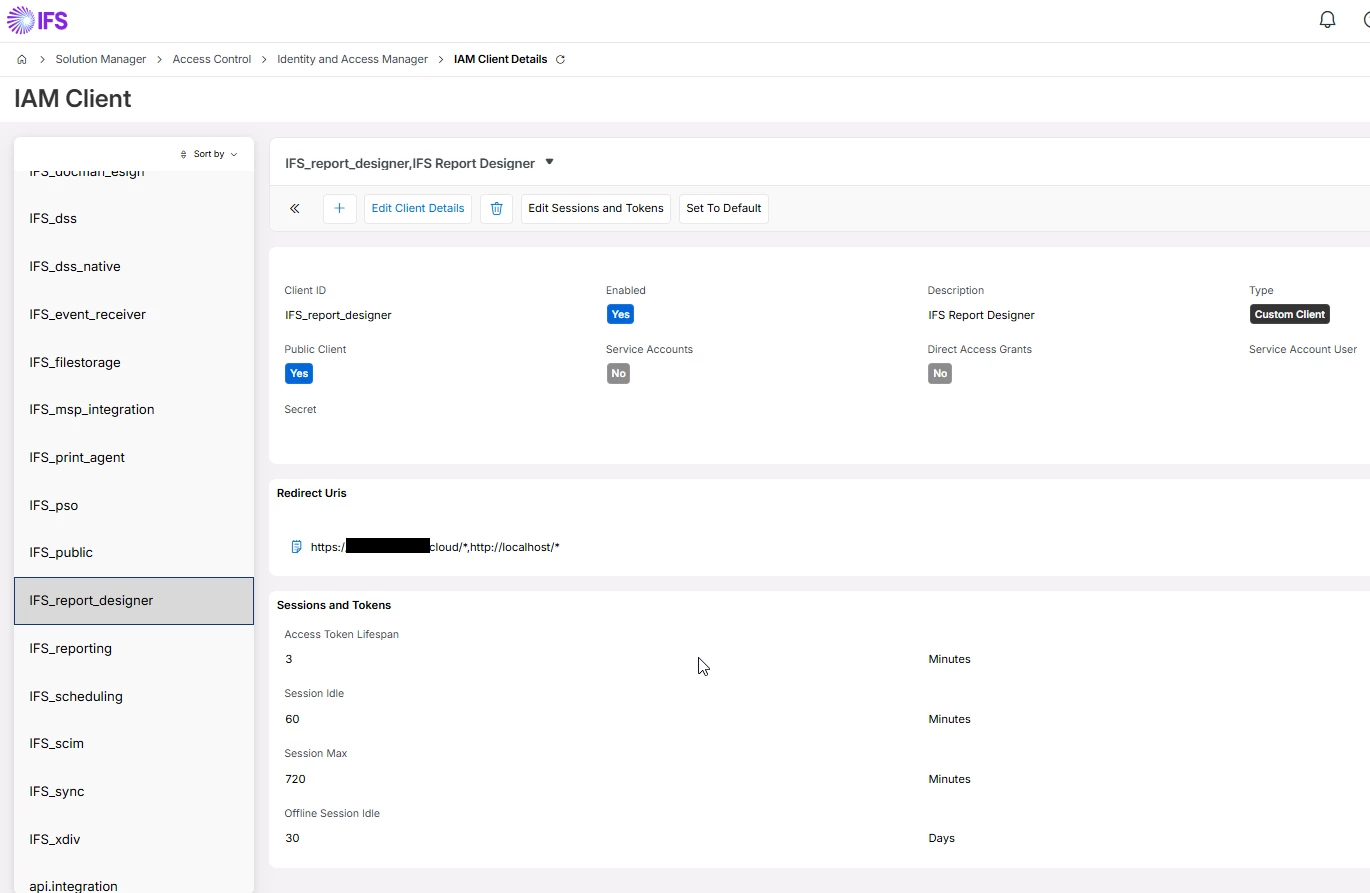The height and width of the screenshot is (893, 1370).
Task: Navigate to Solution Manager breadcrumb
Action: point(101,60)
